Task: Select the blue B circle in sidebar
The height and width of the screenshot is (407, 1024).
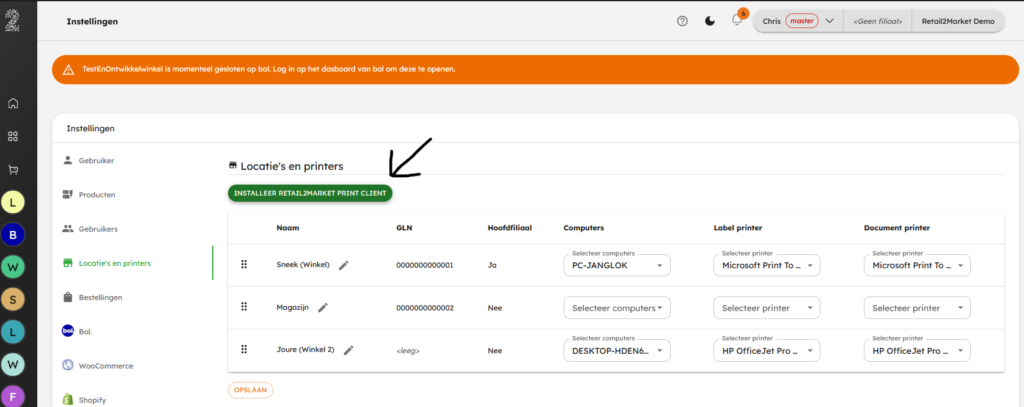Action: pos(12,235)
